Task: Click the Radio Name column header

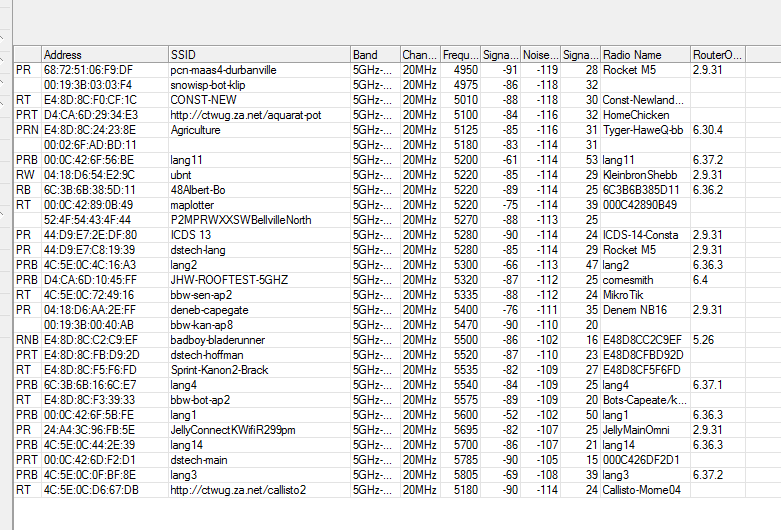Action: (x=644, y=54)
